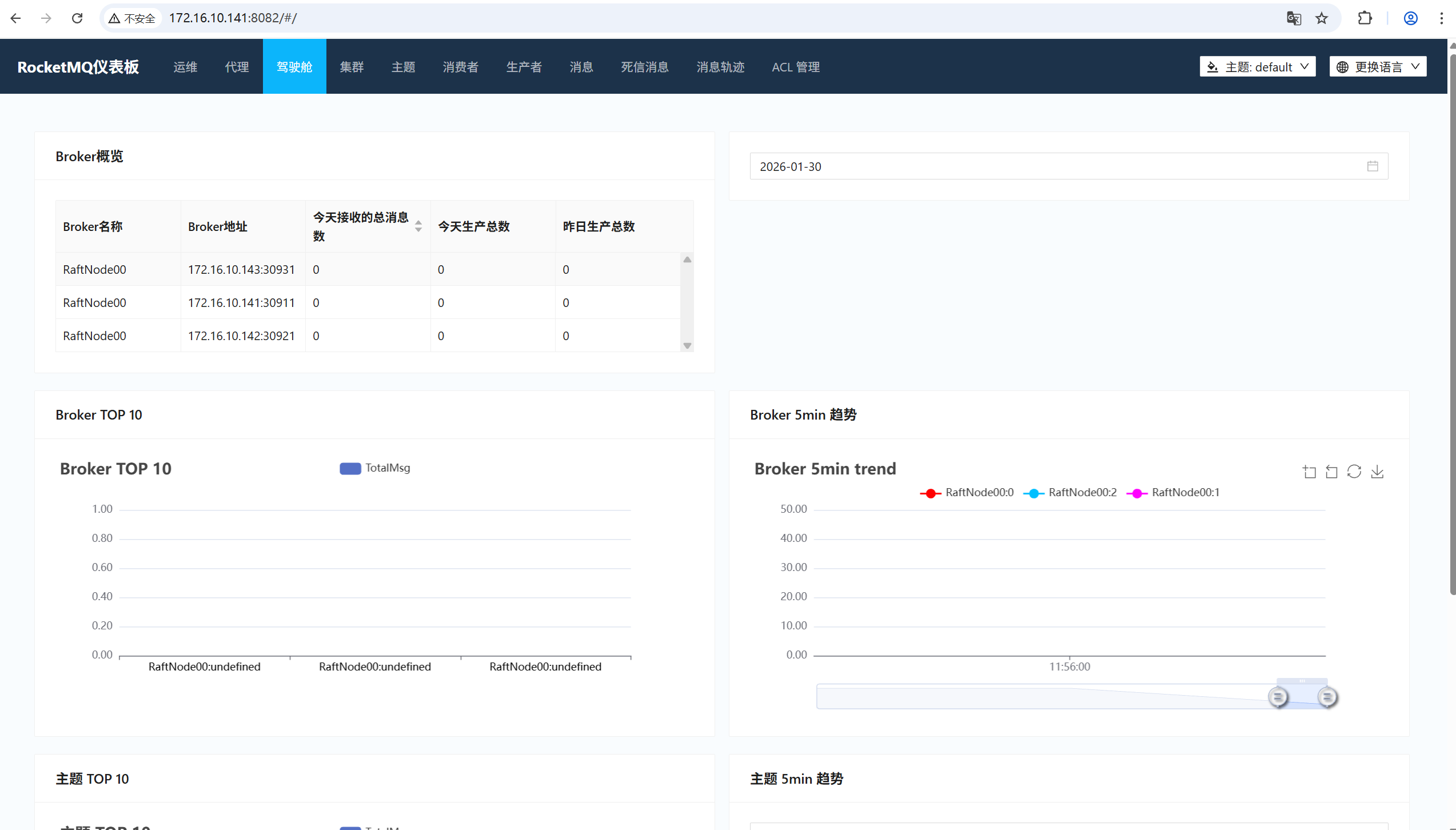Select the area zoom tool on Broker 5min trend chart
This screenshot has height=830, width=1456.
(x=1309, y=472)
